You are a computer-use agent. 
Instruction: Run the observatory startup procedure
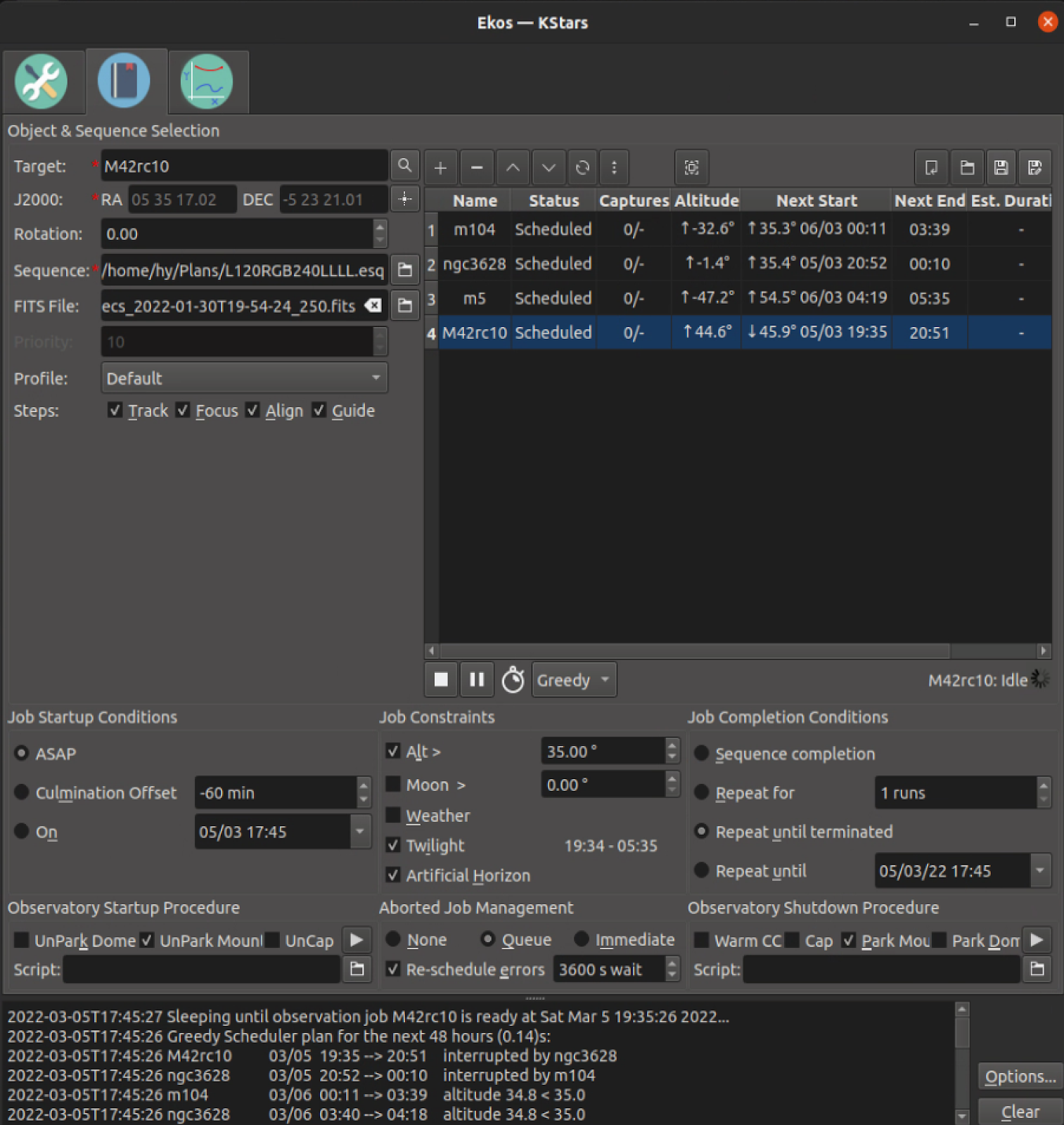tap(357, 940)
